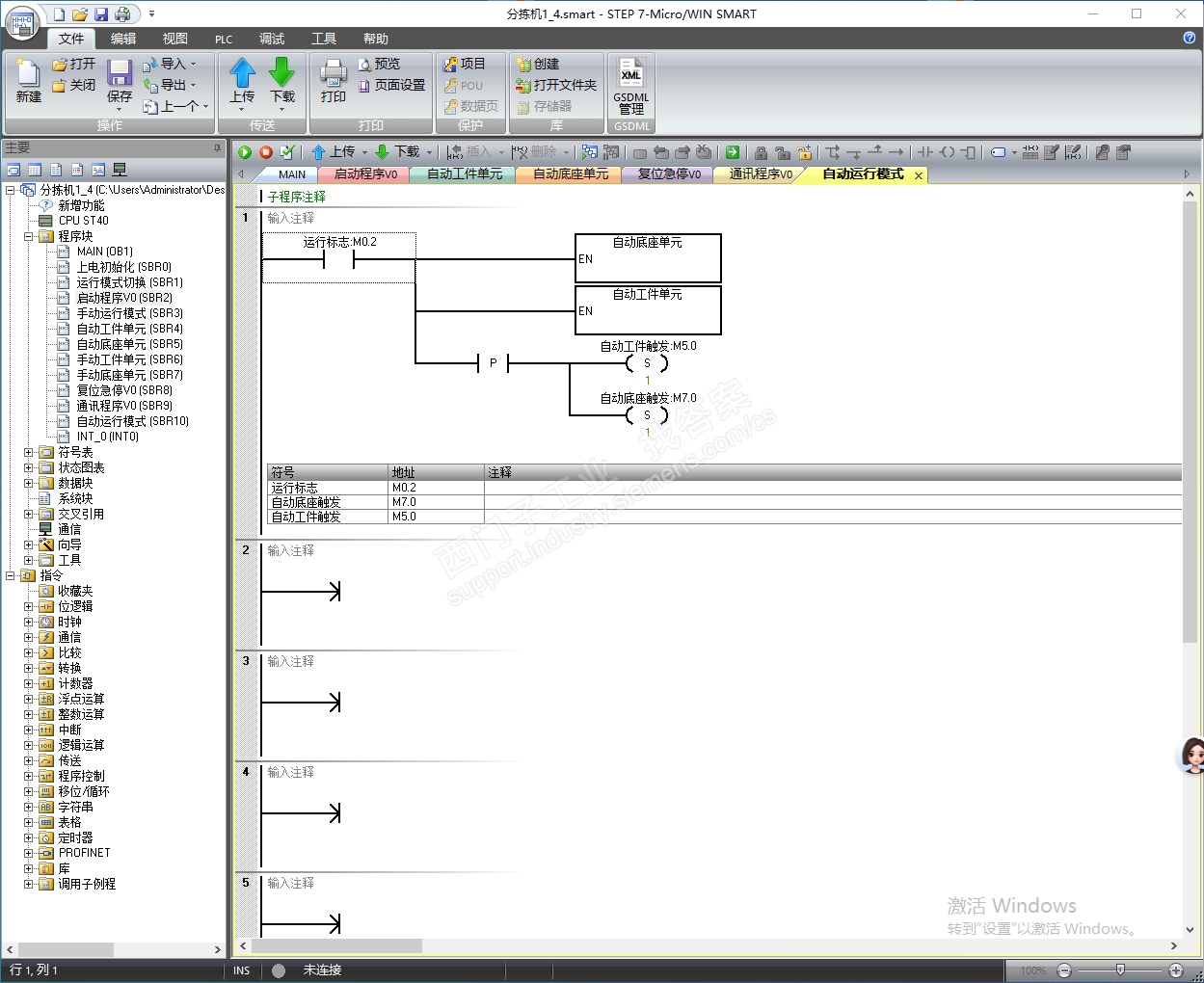The width and height of the screenshot is (1204, 983).
Task: Close the 自动运行模式 tab
Action: (919, 175)
